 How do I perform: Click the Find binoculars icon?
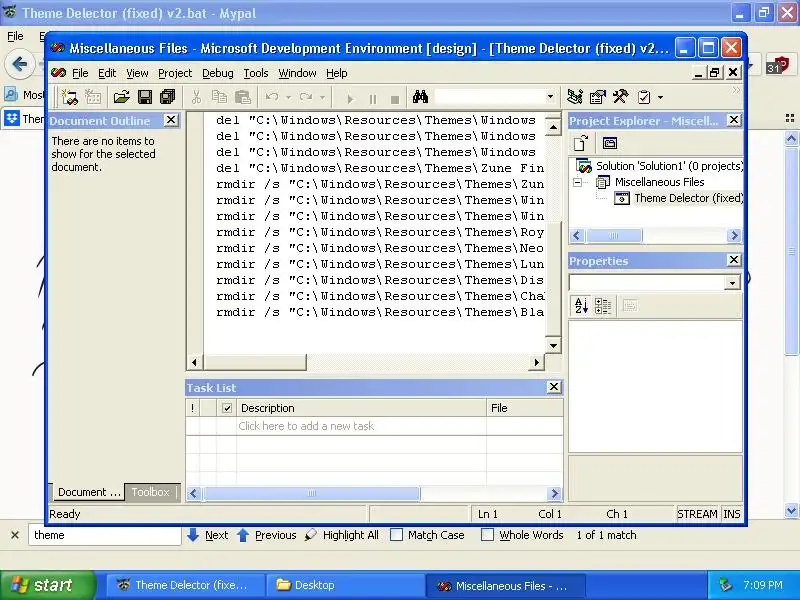tap(420, 96)
